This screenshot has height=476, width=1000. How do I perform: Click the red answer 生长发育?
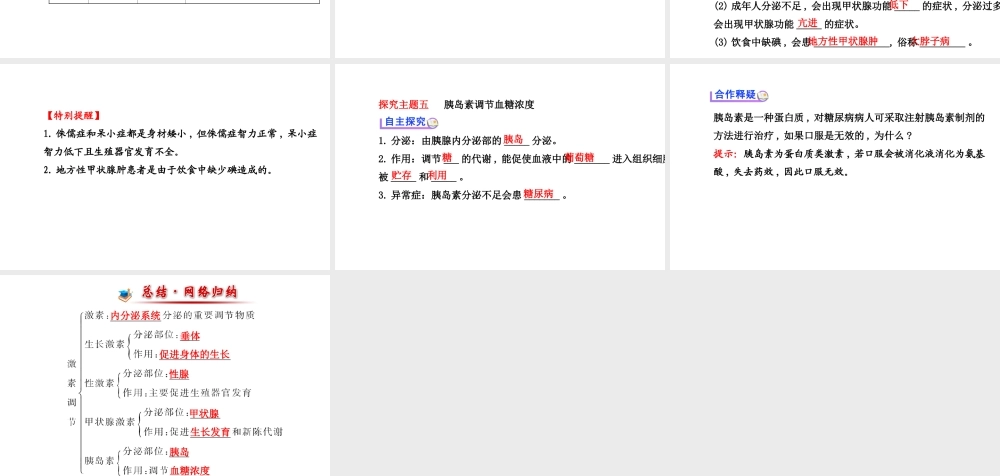pyautogui.click(x=210, y=432)
